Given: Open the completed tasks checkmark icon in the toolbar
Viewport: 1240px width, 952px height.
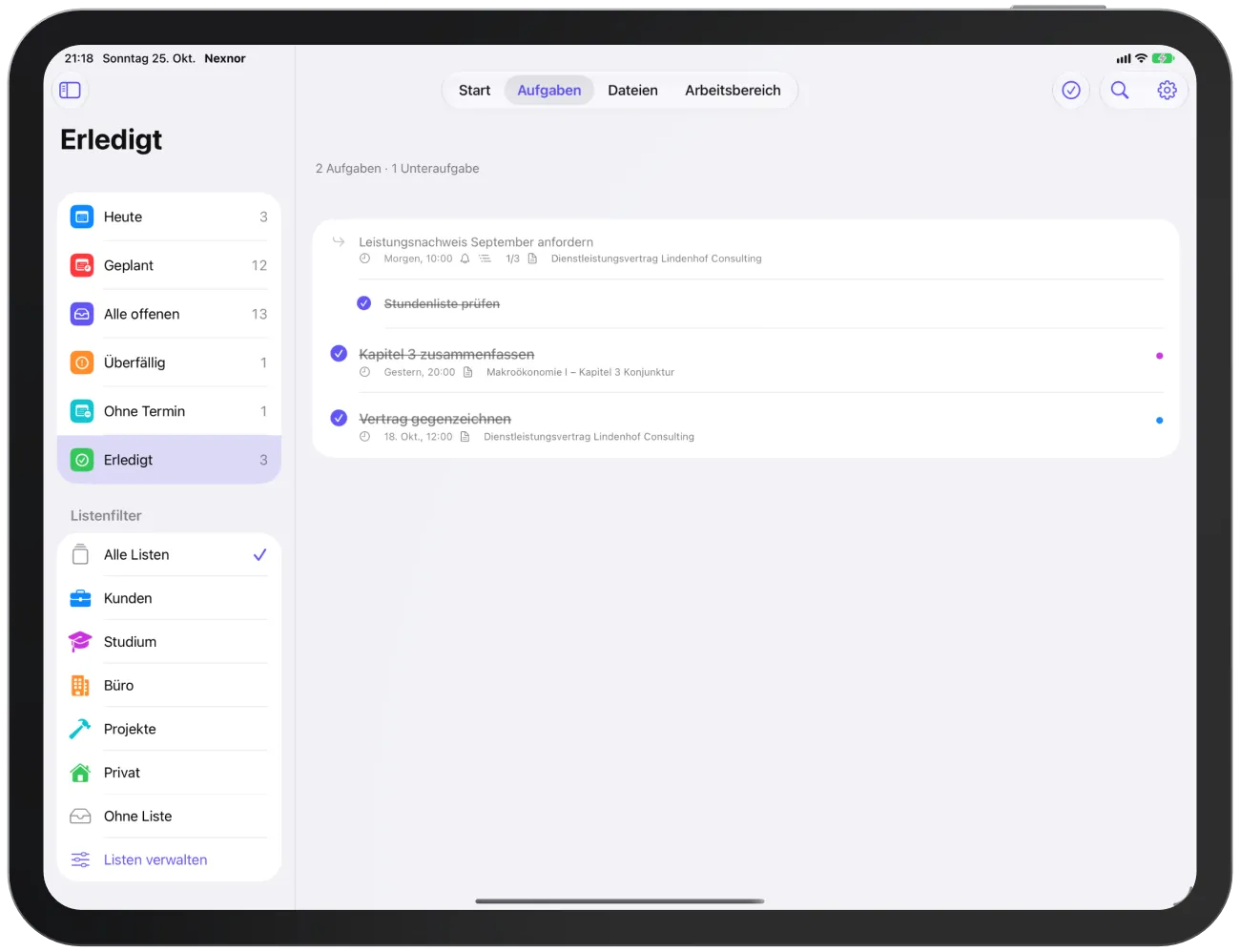Looking at the screenshot, I should tap(1071, 91).
